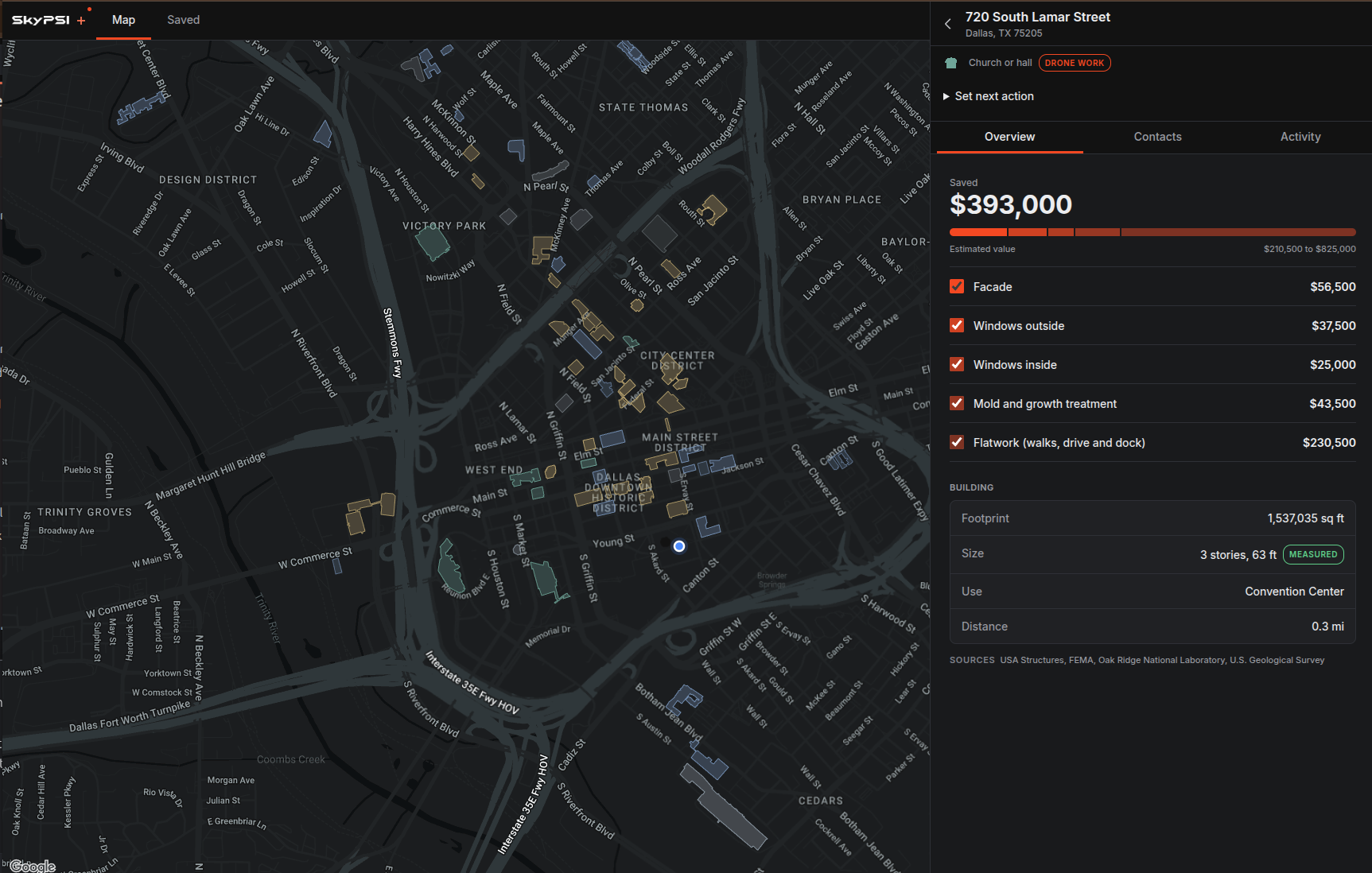Uncheck Flatwork (walks, drive and dock)
Screen dimensions: 1372x873
point(957,442)
